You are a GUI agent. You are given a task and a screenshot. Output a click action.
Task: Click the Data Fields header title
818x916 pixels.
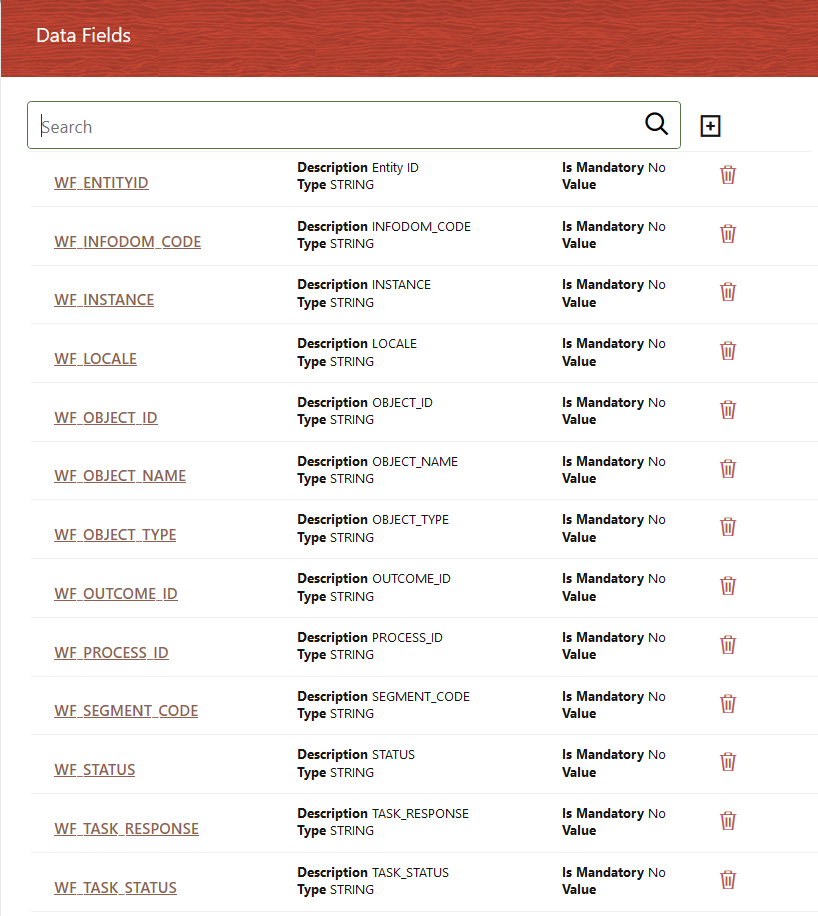point(83,36)
